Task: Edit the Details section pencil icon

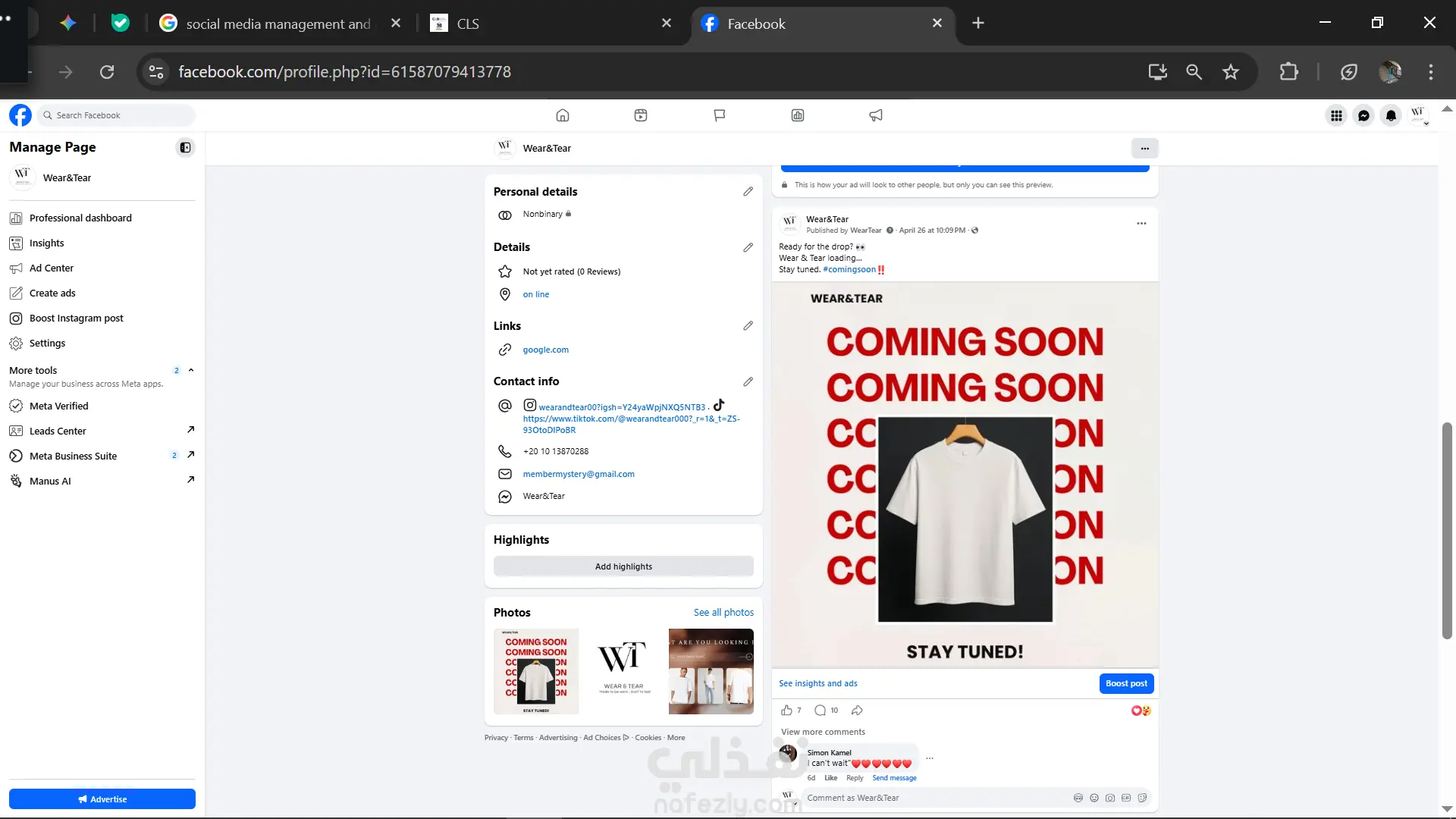Action: coord(748,248)
